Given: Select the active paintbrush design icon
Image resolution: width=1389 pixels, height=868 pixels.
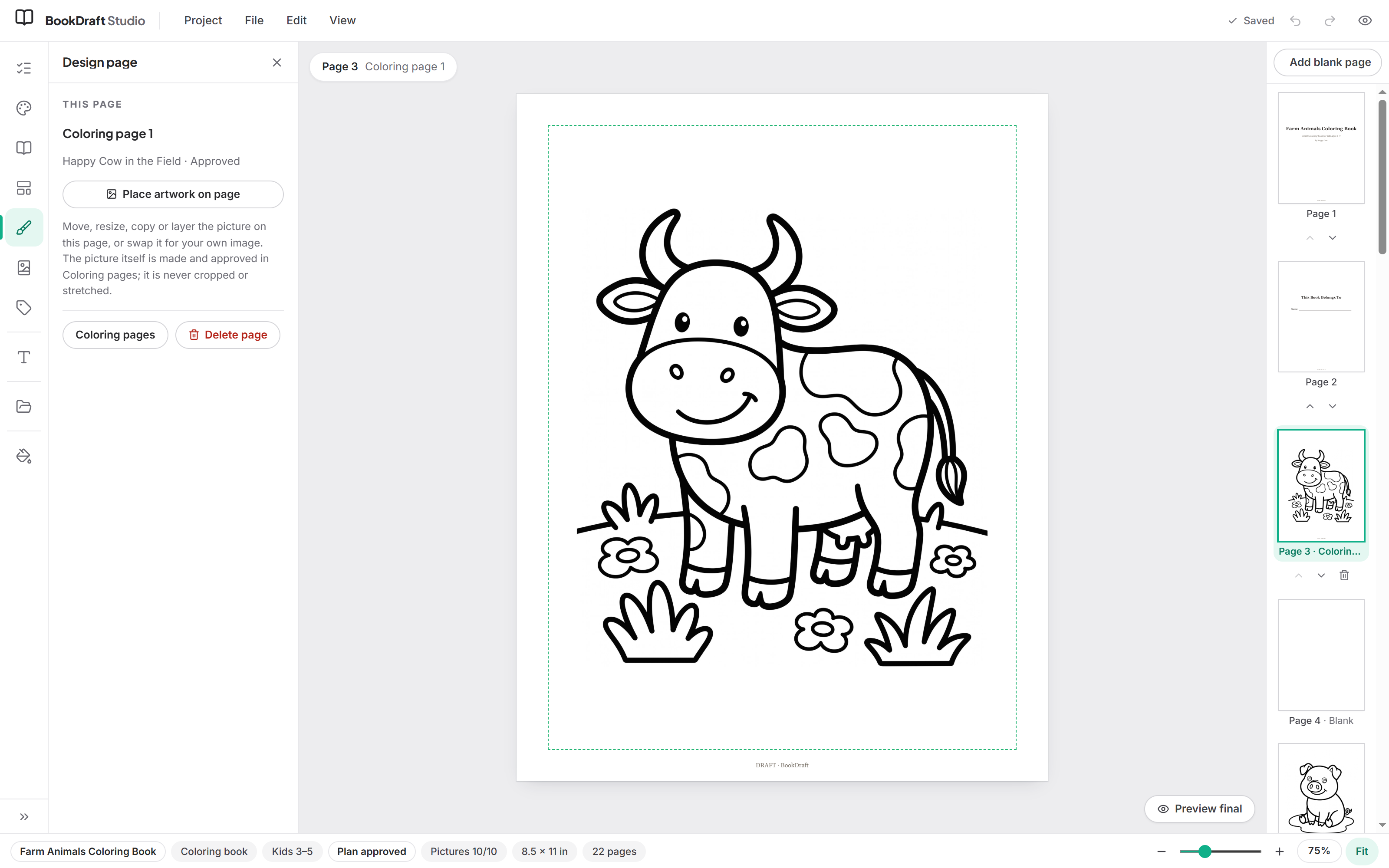Looking at the screenshot, I should [x=23, y=228].
